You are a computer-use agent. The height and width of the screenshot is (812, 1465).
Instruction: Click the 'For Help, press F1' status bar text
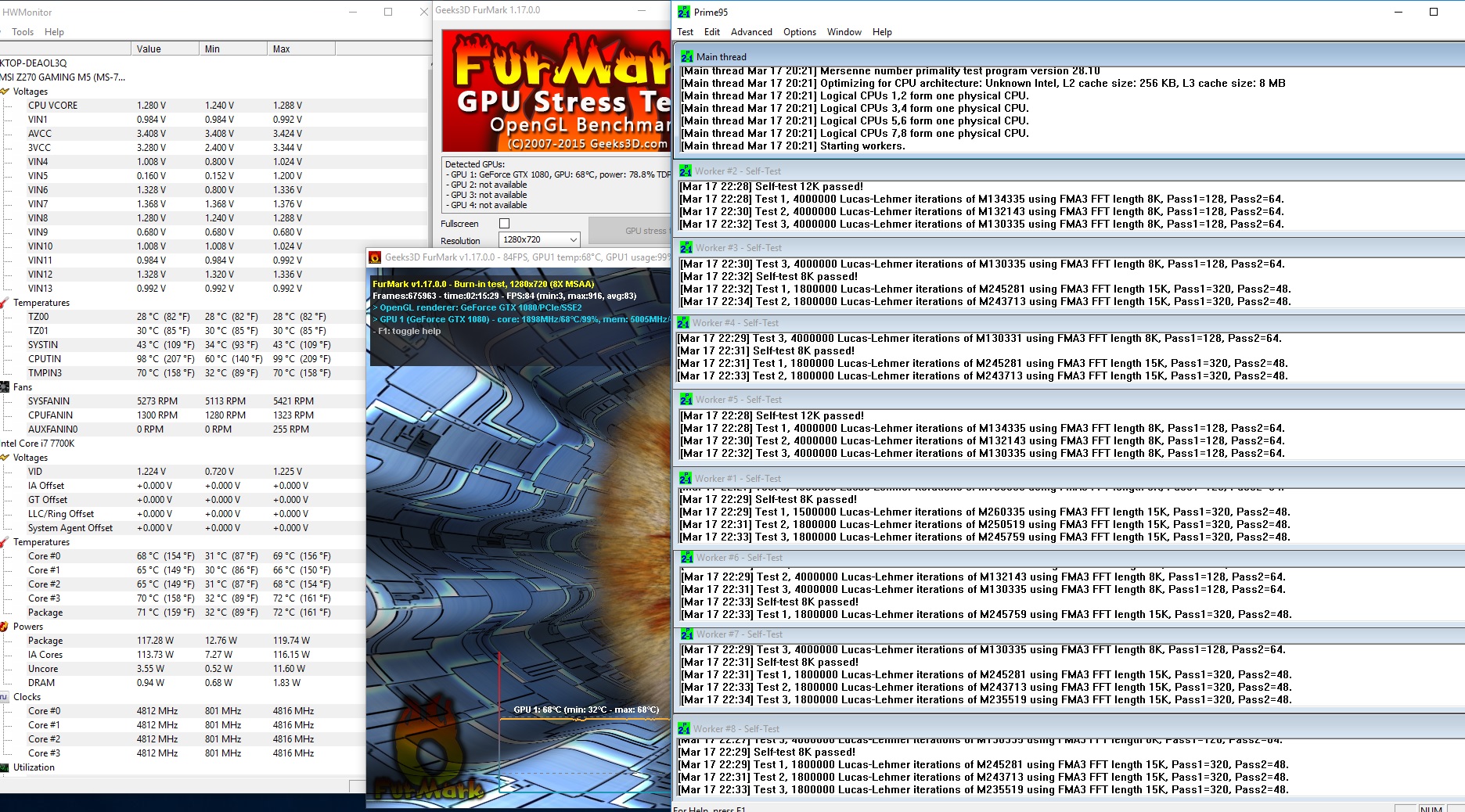pos(710,809)
